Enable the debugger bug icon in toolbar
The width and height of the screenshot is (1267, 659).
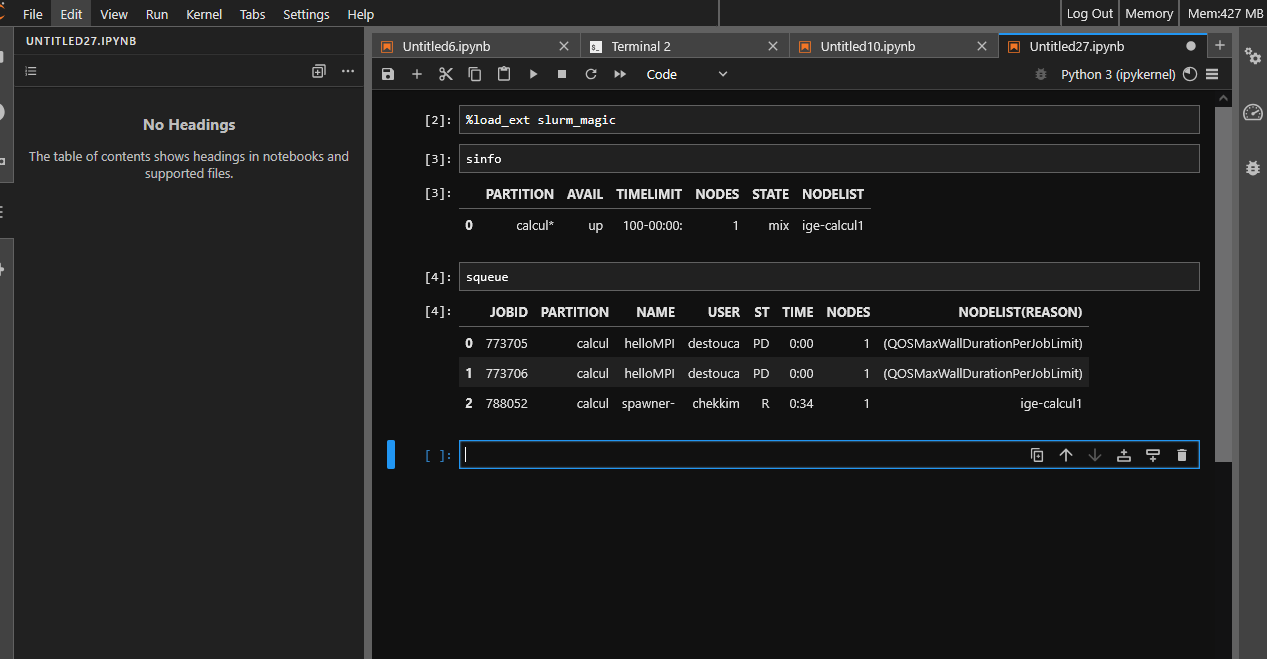tap(1041, 74)
